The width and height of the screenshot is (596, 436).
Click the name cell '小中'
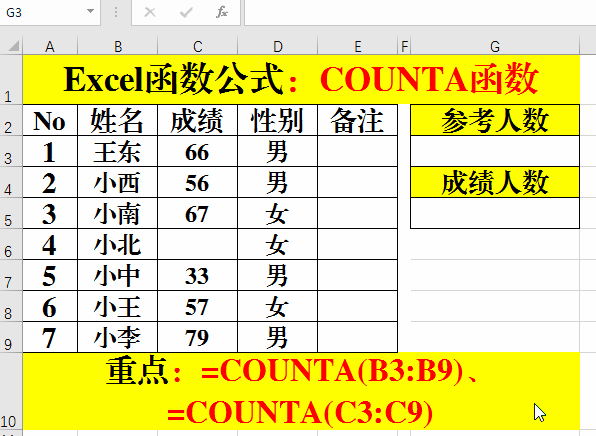(x=117, y=275)
